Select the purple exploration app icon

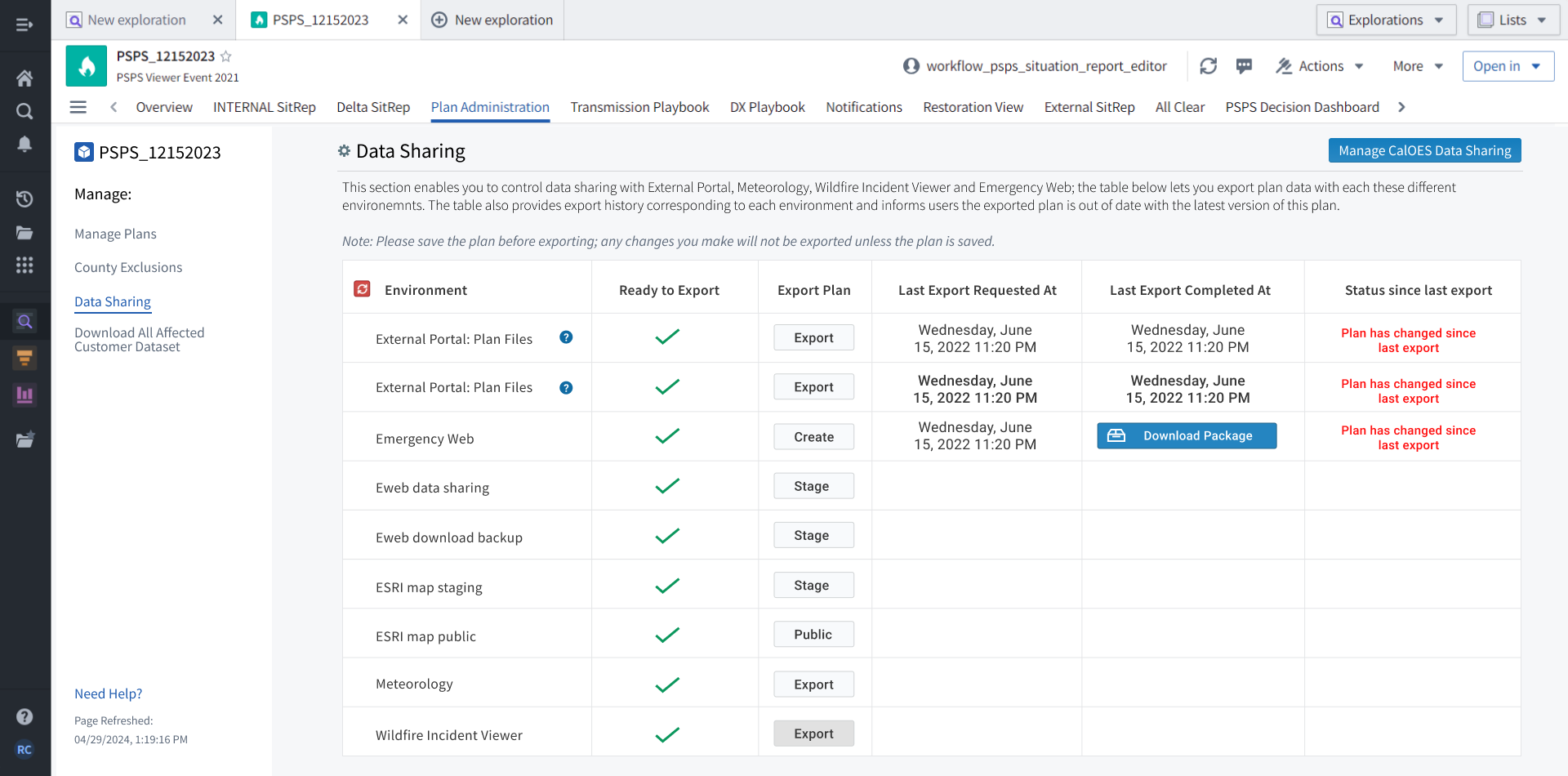(x=24, y=322)
